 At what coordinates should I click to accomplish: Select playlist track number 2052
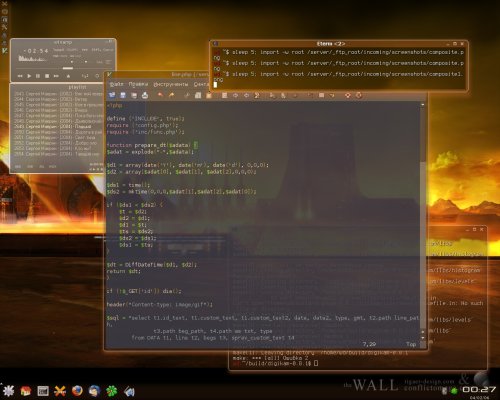coord(58,143)
